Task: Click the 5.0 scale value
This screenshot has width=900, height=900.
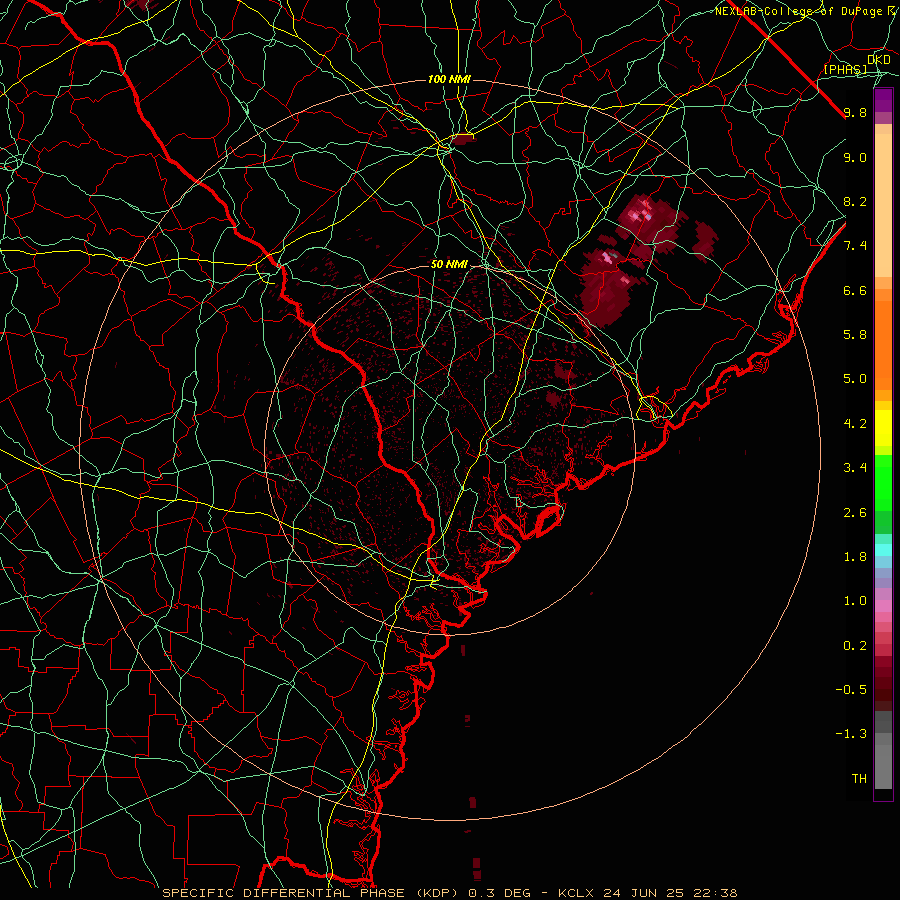Action: tap(855, 379)
